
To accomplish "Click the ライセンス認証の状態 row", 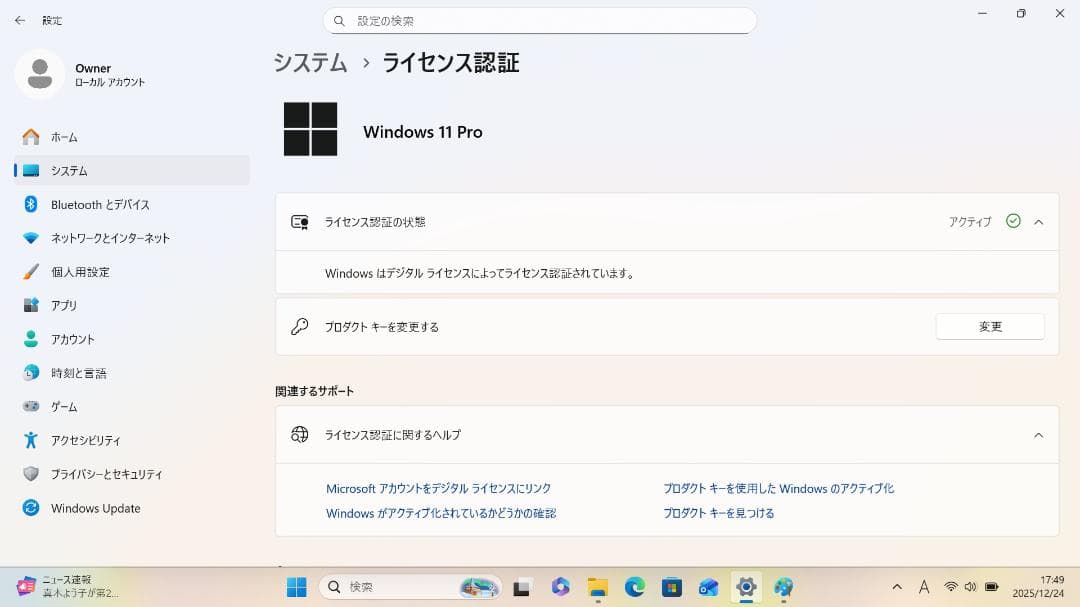I will click(x=667, y=222).
